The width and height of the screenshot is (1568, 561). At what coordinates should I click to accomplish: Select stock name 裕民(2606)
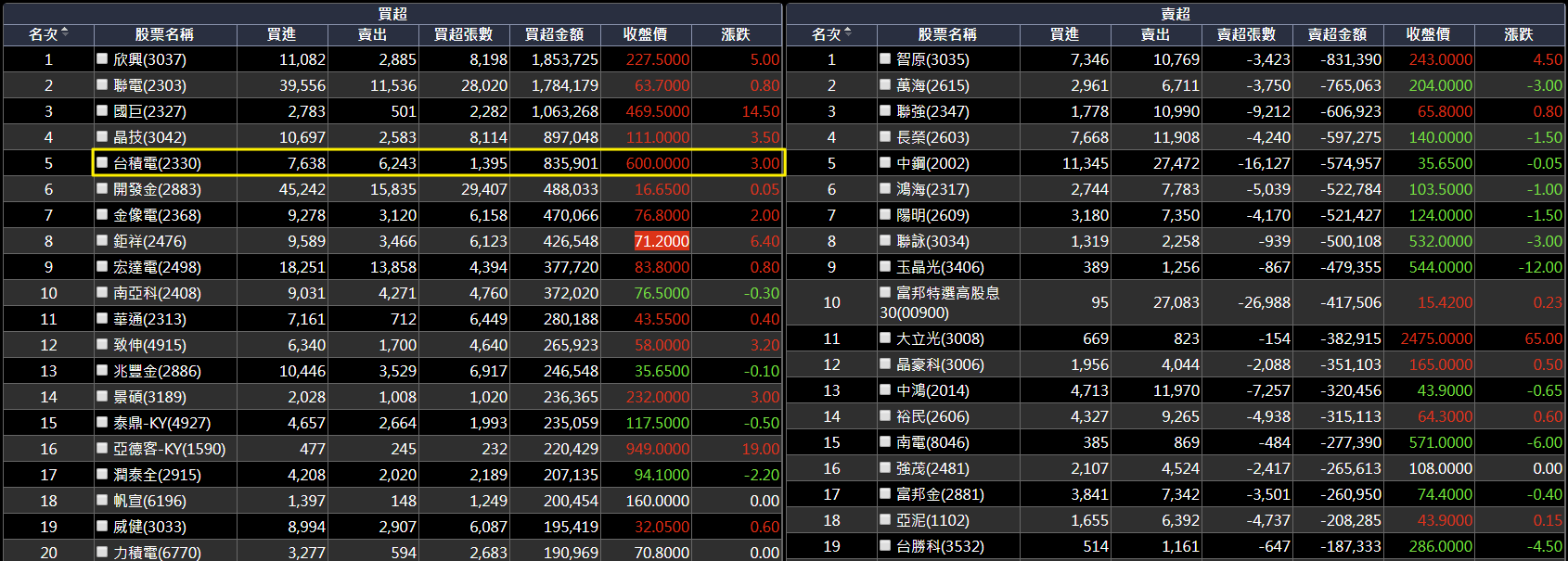click(x=932, y=417)
